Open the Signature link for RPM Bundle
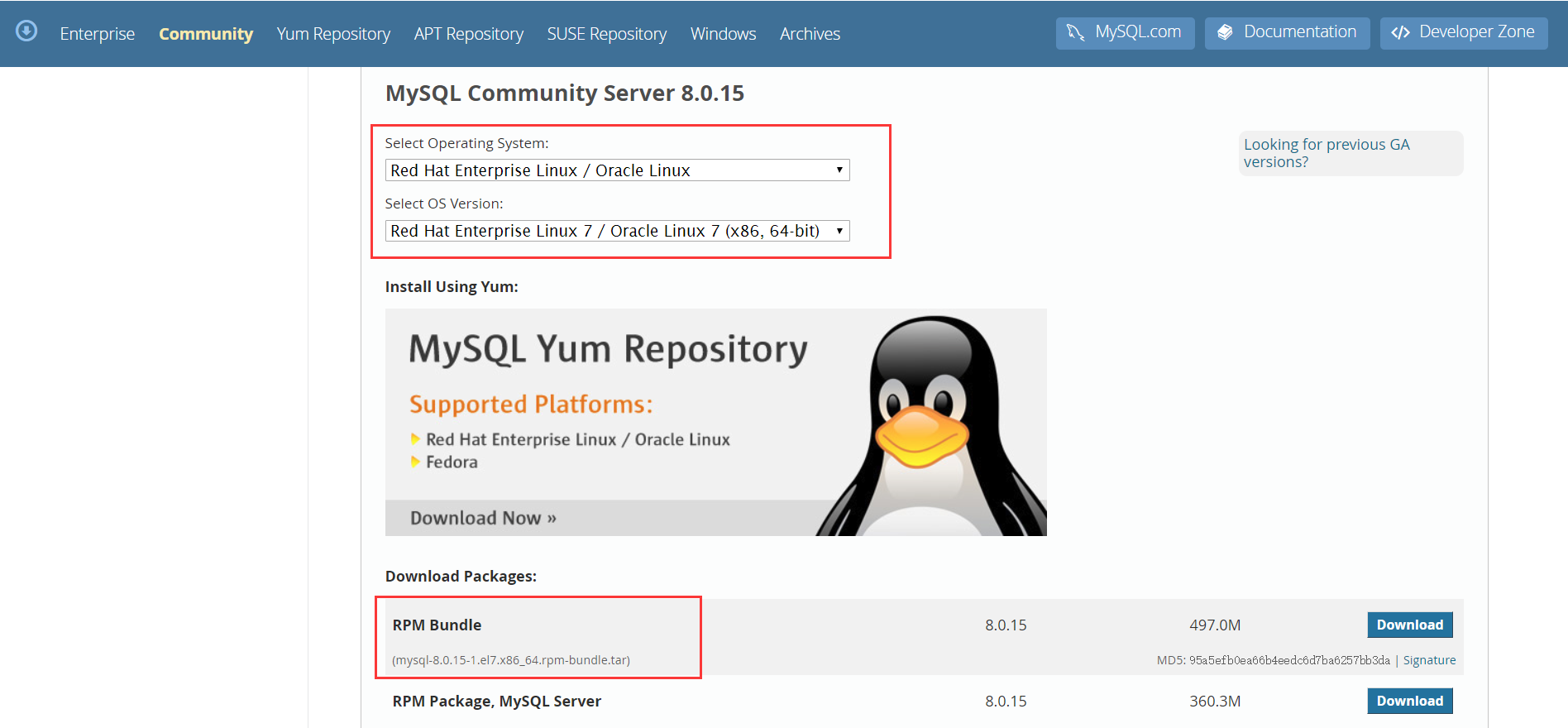 1429,660
